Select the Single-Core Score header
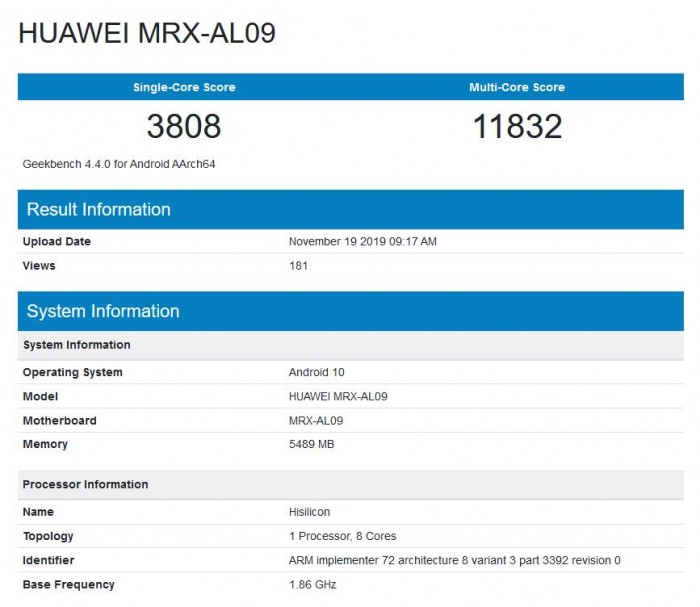 click(x=184, y=87)
